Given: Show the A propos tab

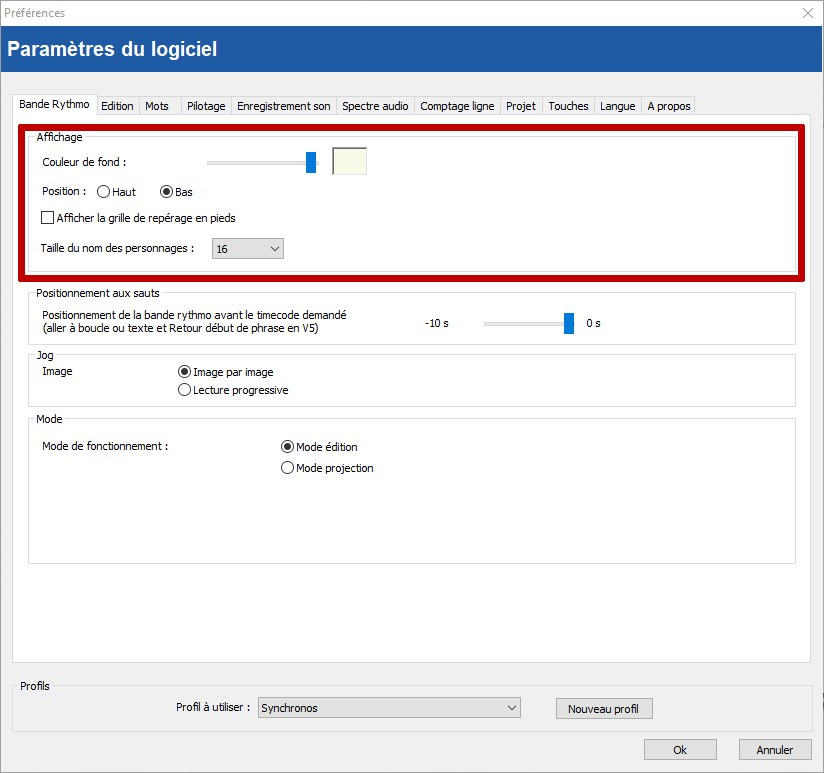Looking at the screenshot, I should 669,106.
